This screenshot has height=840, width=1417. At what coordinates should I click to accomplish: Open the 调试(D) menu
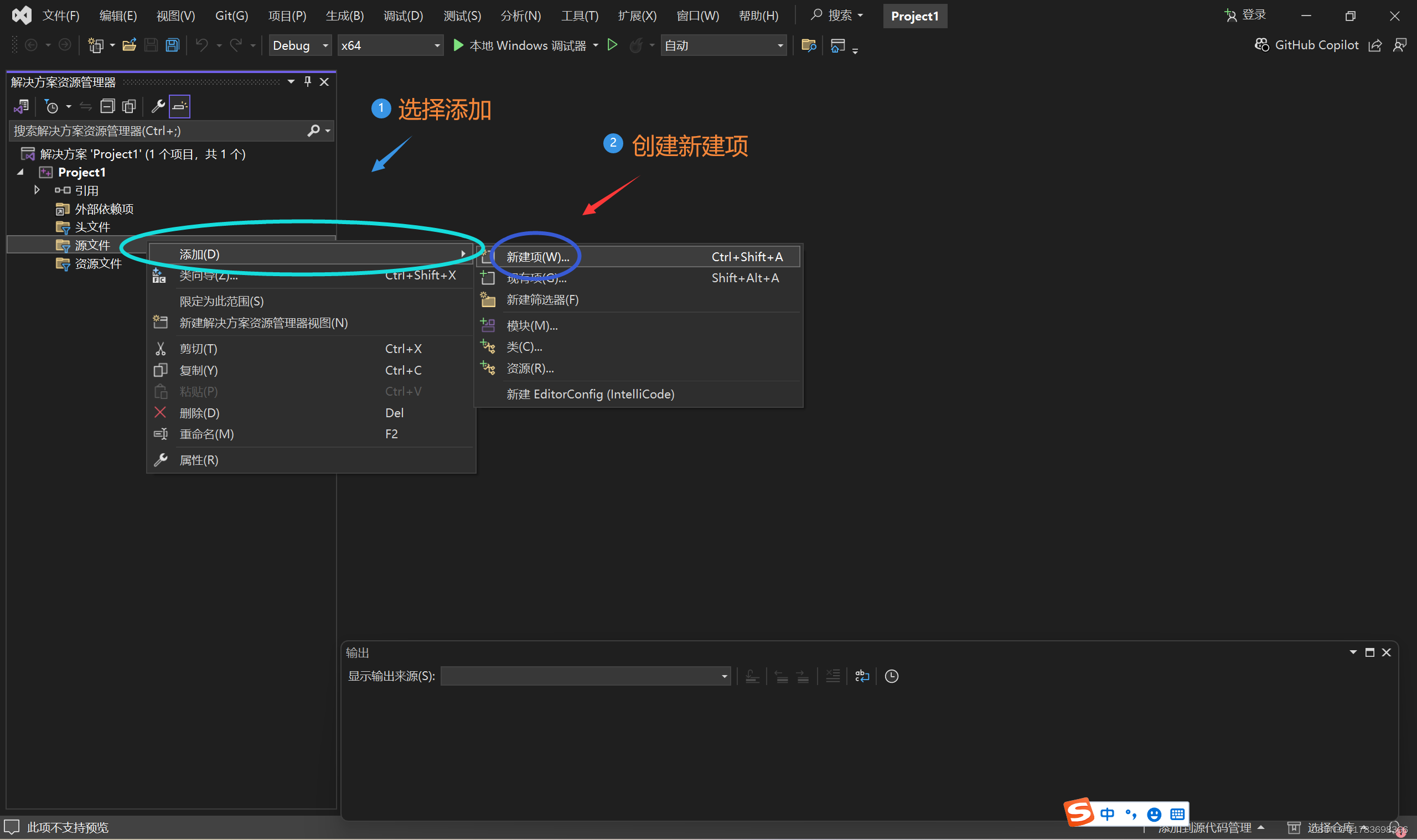(403, 16)
